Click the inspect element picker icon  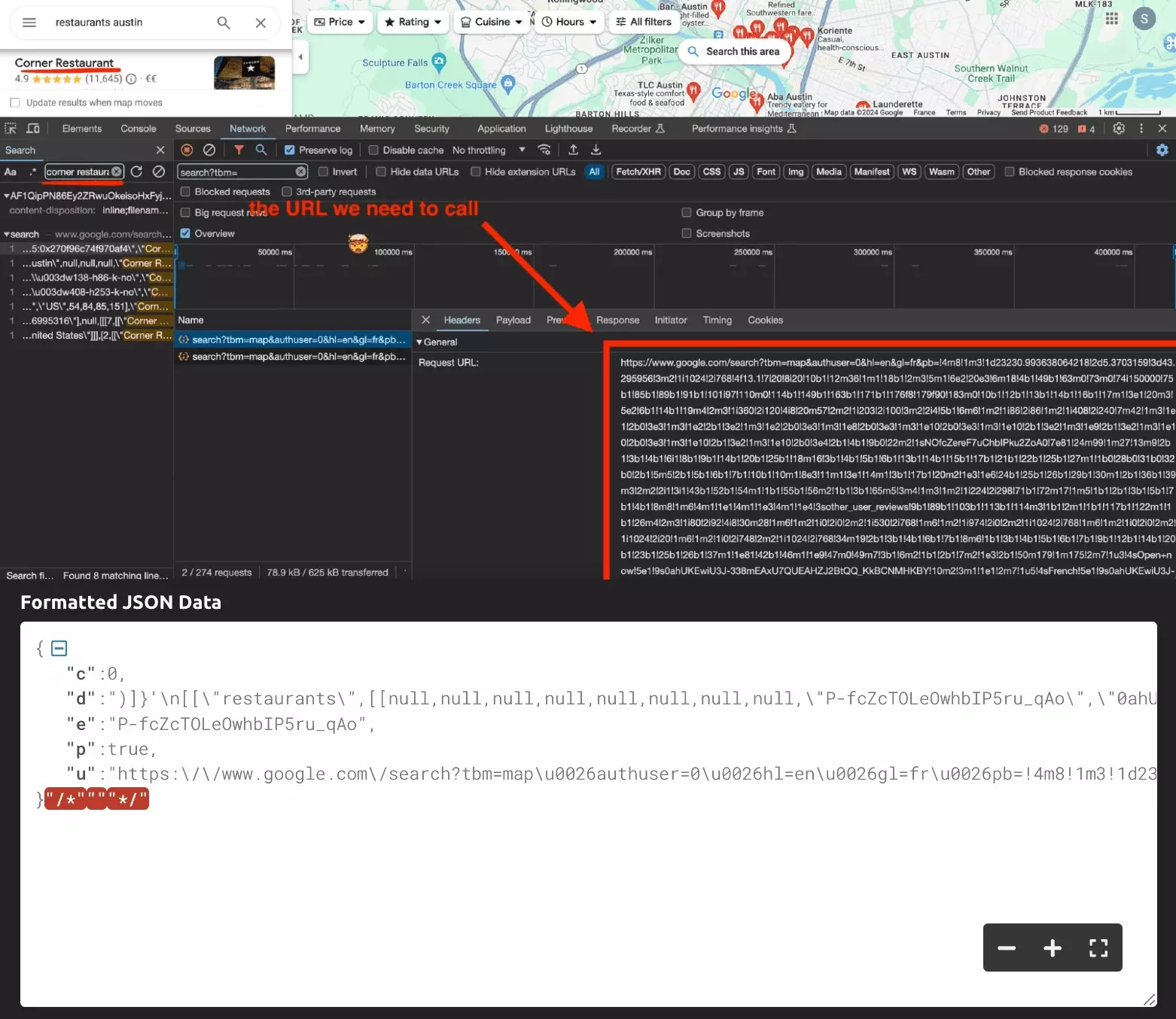(x=11, y=129)
